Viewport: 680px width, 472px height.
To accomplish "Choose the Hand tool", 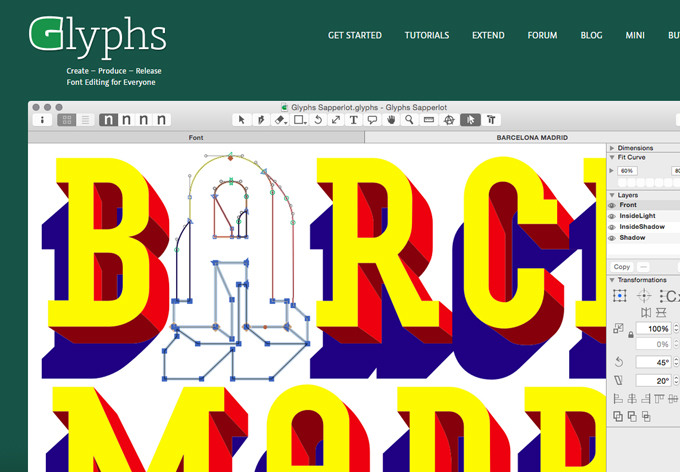I will click(391, 120).
